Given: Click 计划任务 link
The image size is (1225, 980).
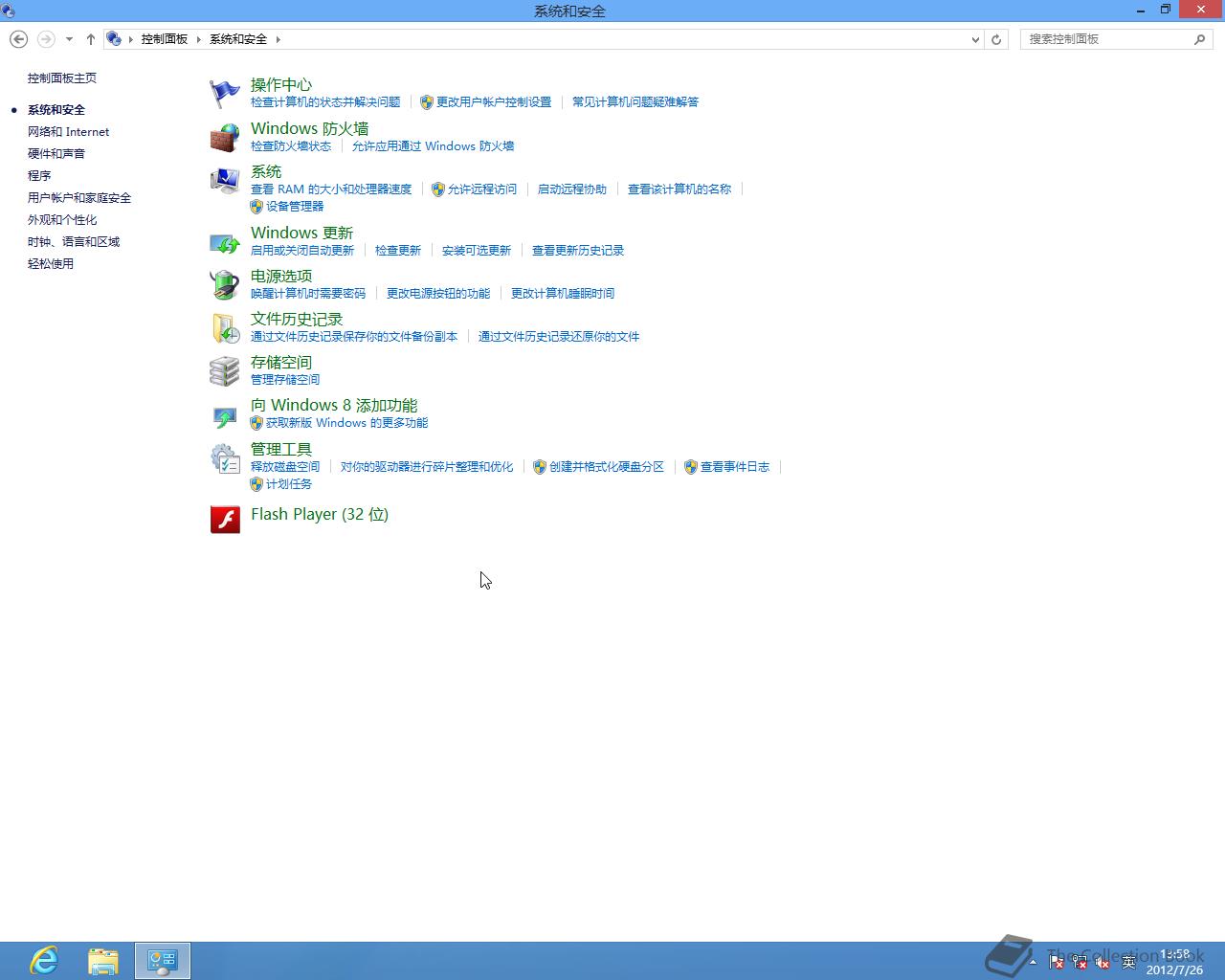Looking at the screenshot, I should tap(289, 484).
